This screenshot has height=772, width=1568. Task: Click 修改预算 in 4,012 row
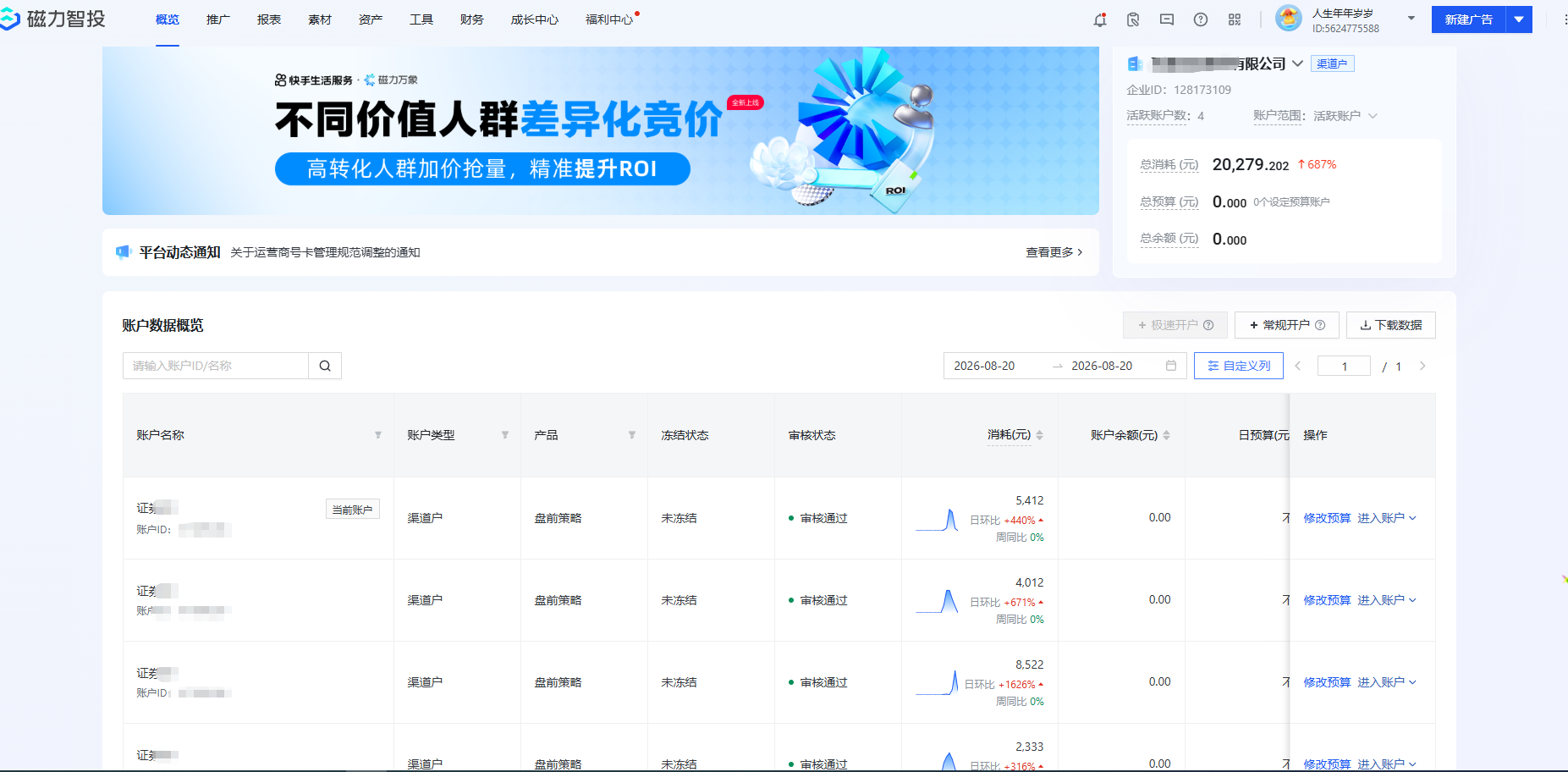pos(1327,600)
